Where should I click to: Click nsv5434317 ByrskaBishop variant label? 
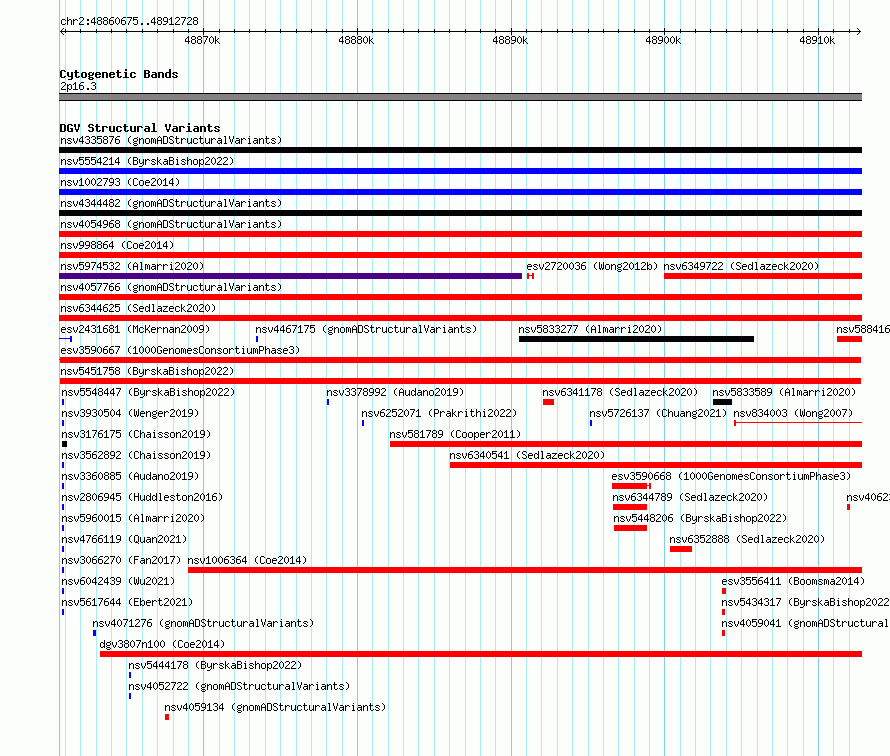tap(805, 602)
